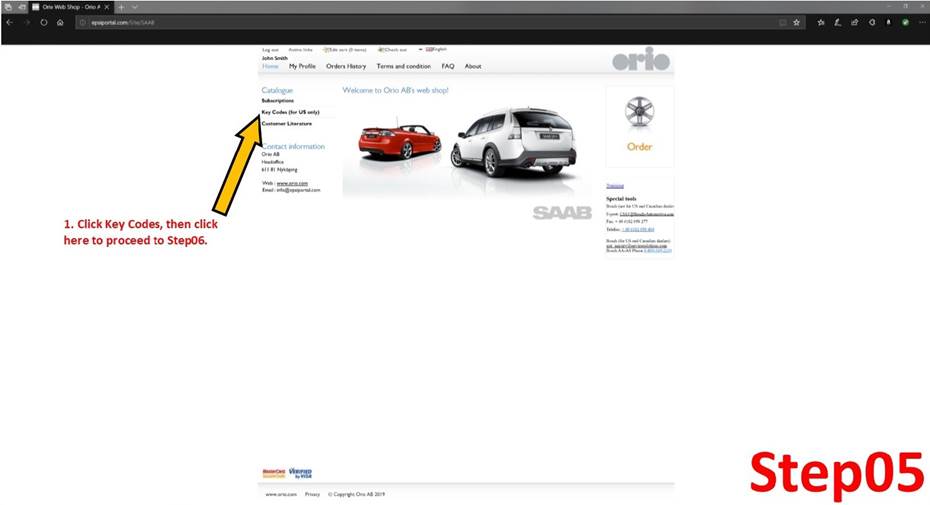
Task: Click the wheel rim Order image
Action: [639, 113]
